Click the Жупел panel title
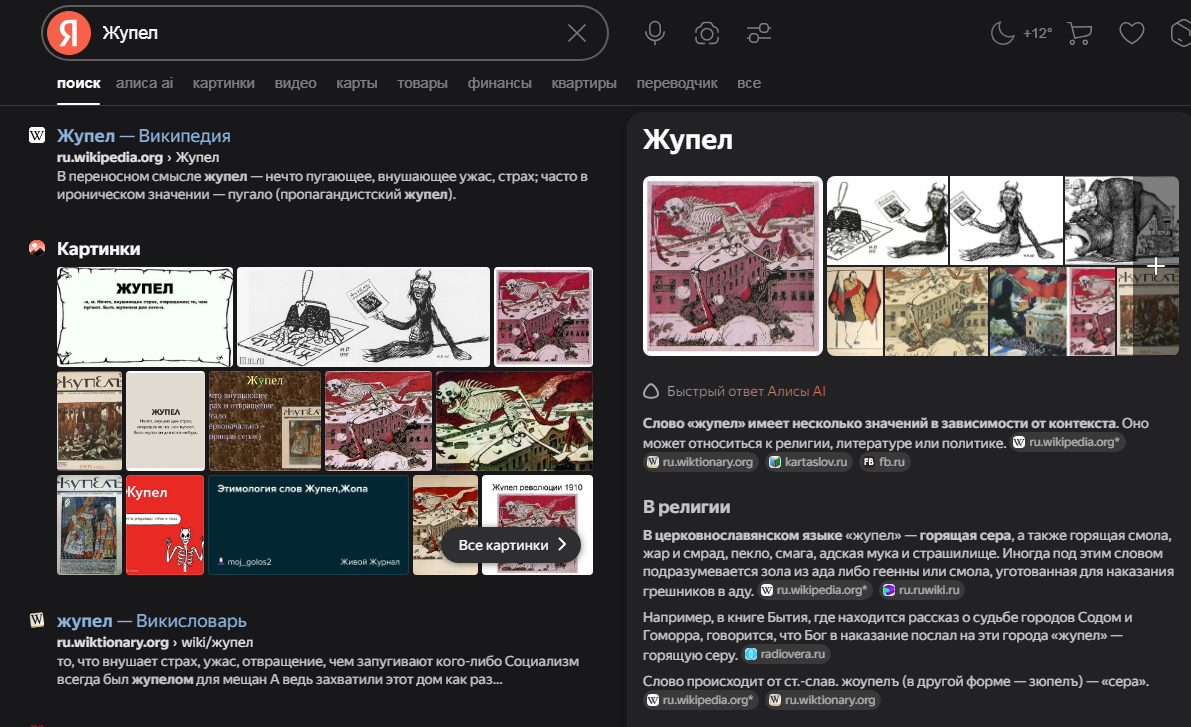Viewport: 1191px width, 727px height. tap(687, 140)
